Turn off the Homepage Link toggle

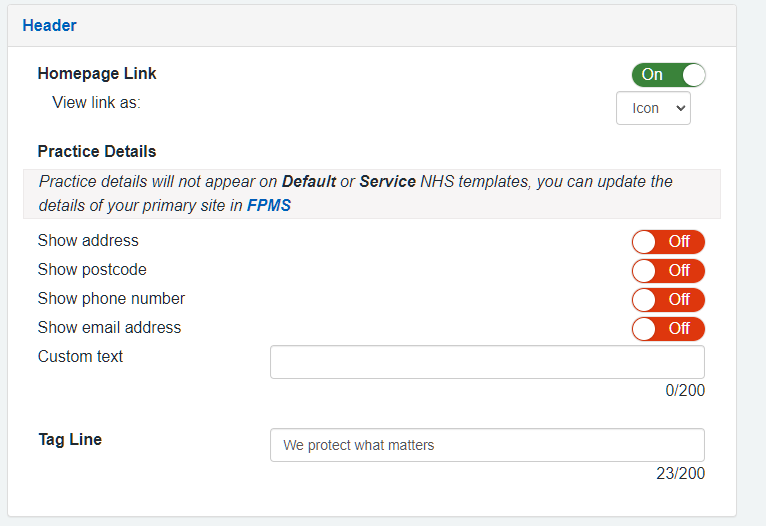[x=668, y=75]
